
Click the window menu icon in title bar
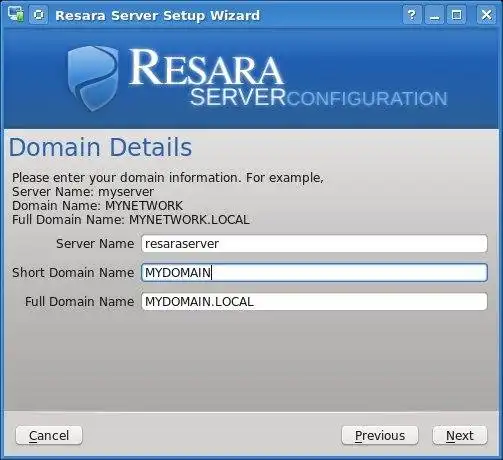point(16,15)
